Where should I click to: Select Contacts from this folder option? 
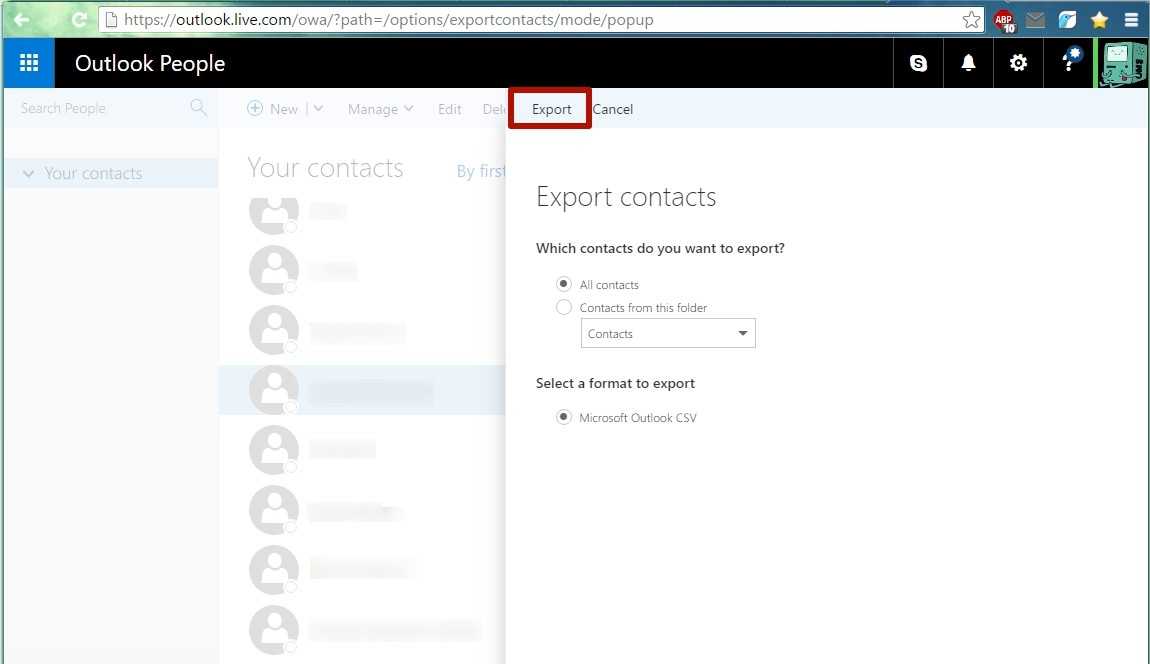coord(564,308)
